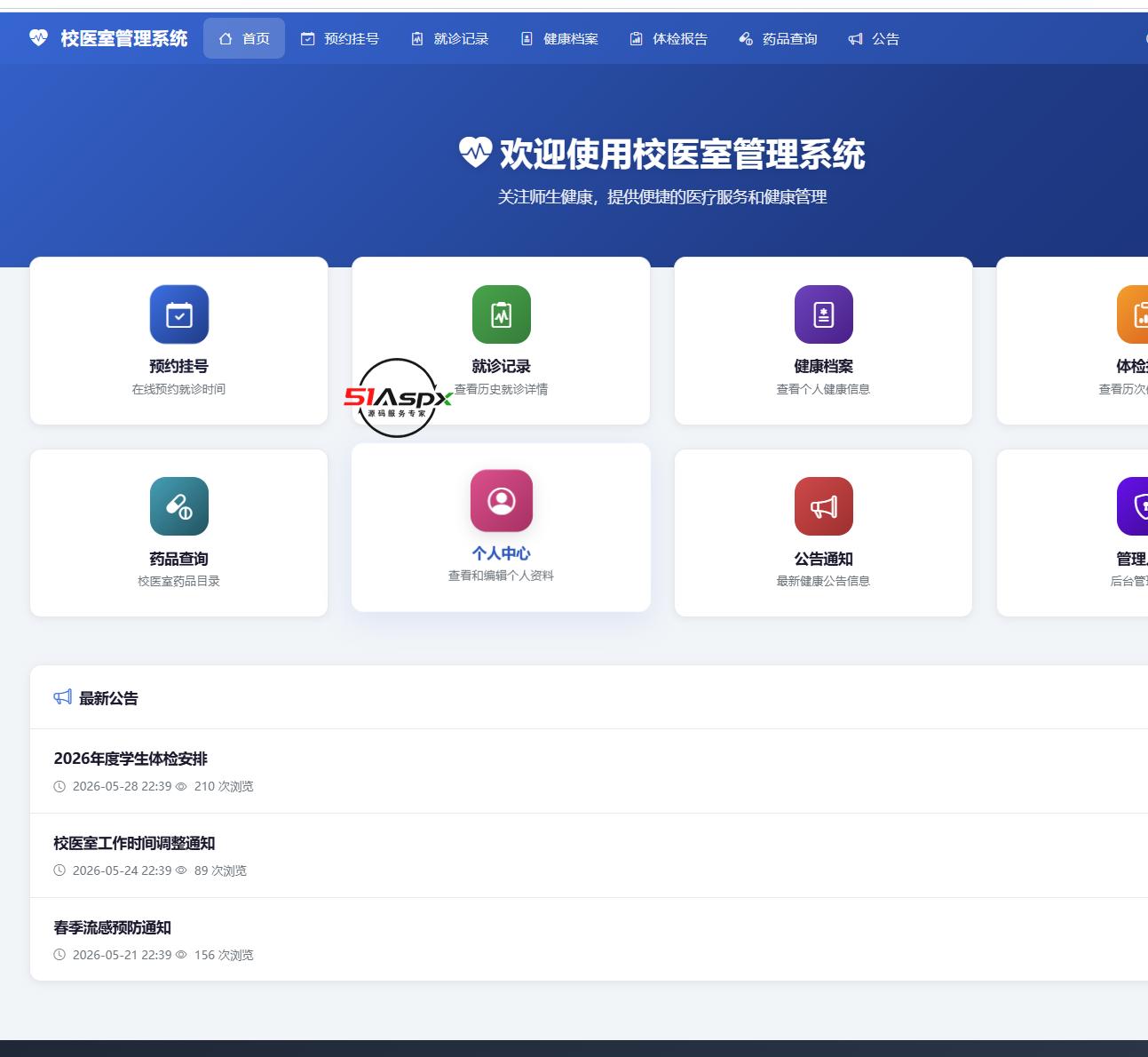Screen dimensions: 1148x1057
Task: Select 药品查询 in the top navigation
Action: pos(779,38)
